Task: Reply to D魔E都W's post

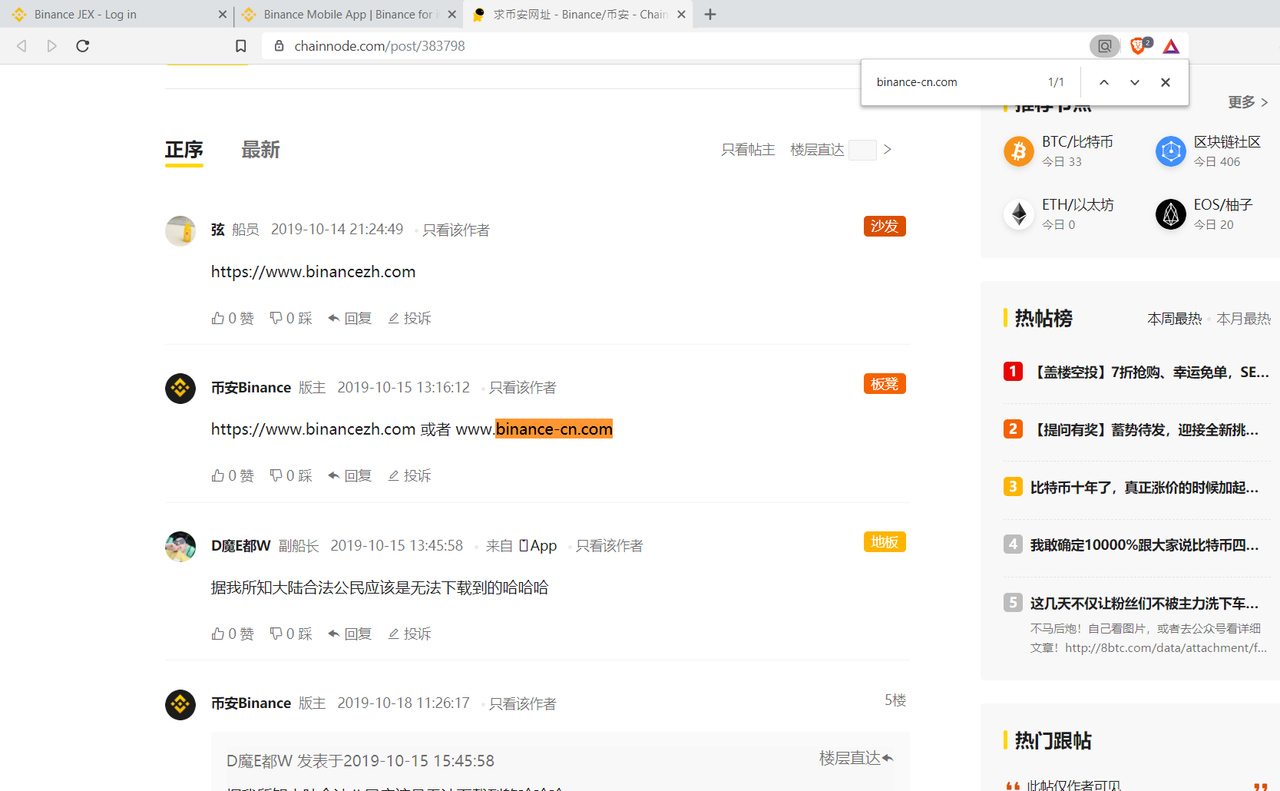Action: 350,634
